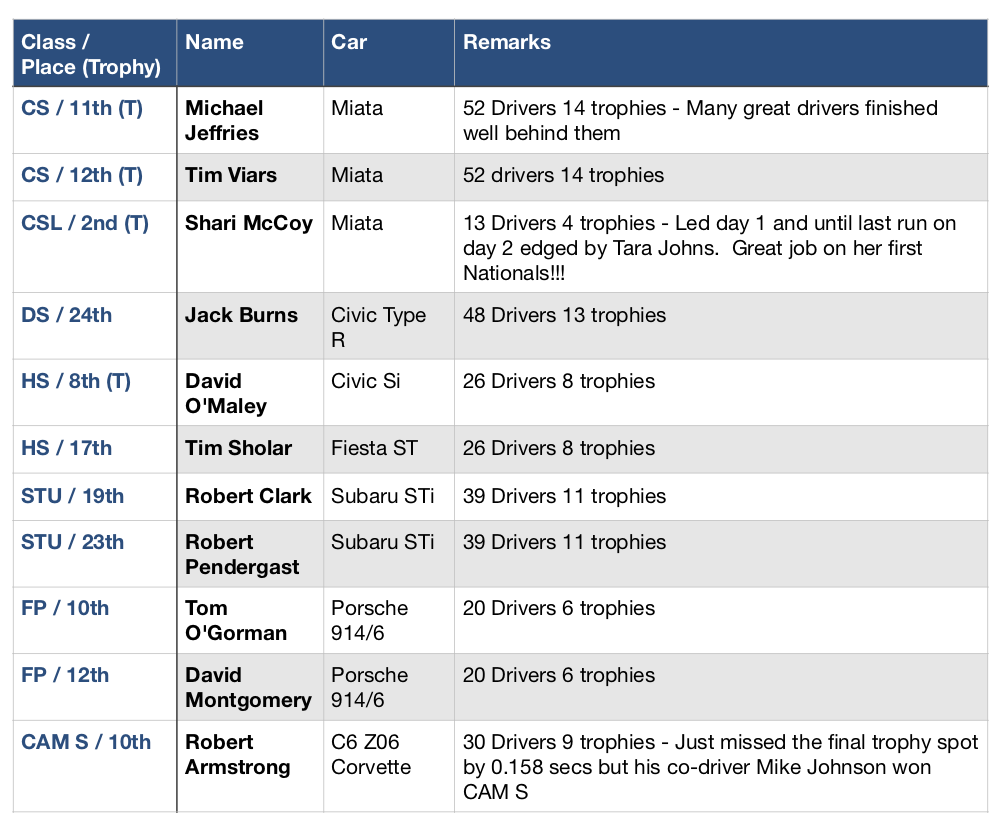Image resolution: width=1003 pixels, height=828 pixels.
Task: Click the 'FP / 10th' entry
Action: tap(65, 608)
